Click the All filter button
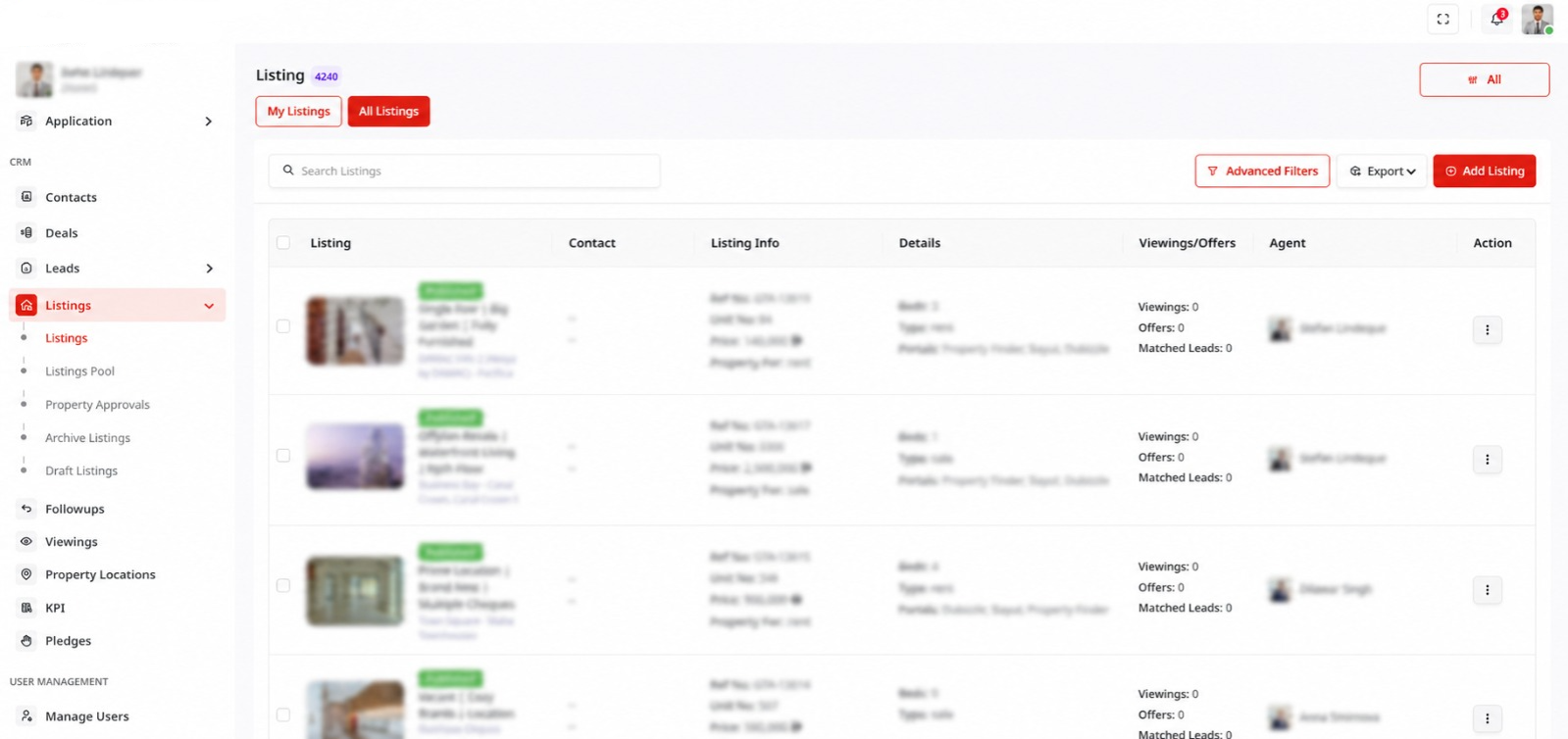The height and width of the screenshot is (739, 1568). (1484, 80)
